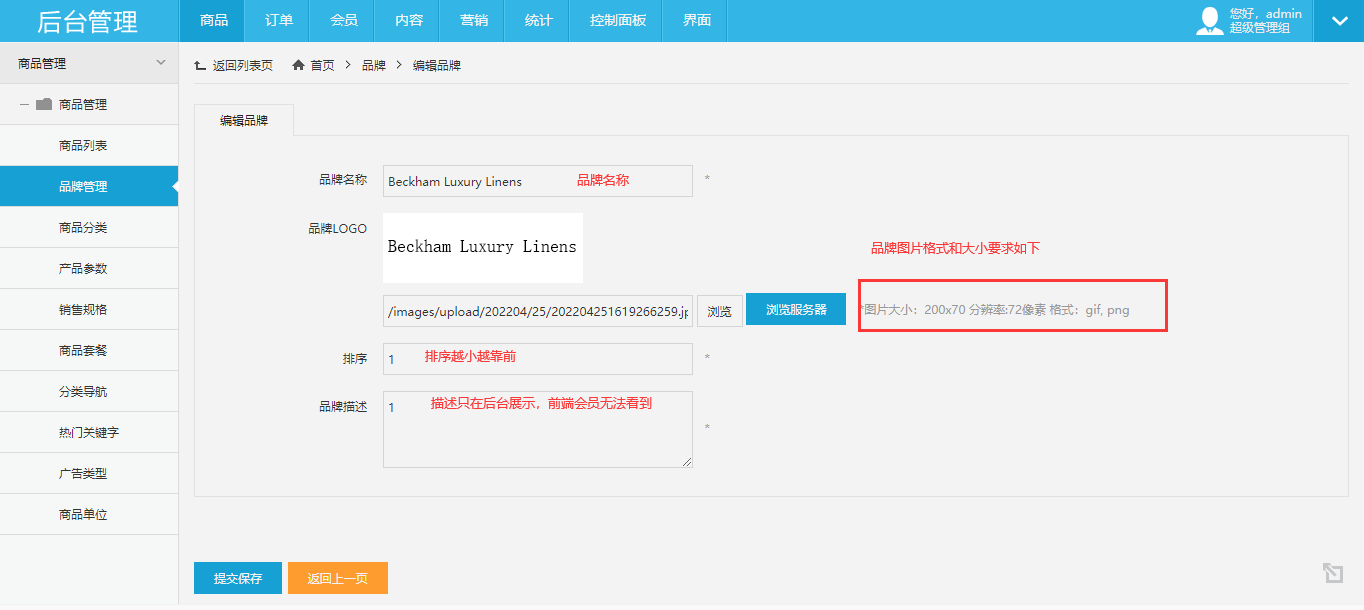Click the 编辑品牌 breadcrumb text
Screen dimensions: 1364x610
437,65
